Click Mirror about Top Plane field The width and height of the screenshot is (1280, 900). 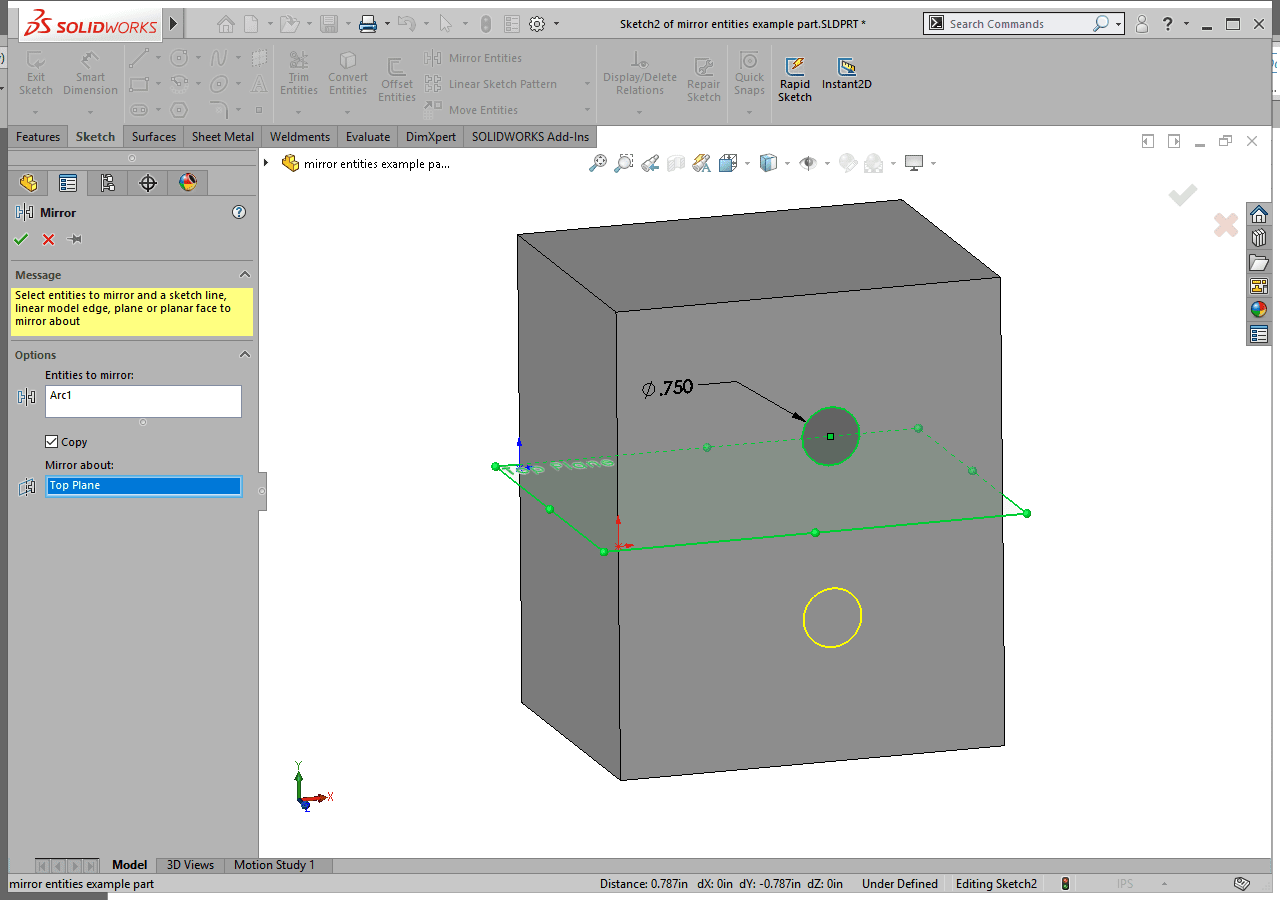143,486
